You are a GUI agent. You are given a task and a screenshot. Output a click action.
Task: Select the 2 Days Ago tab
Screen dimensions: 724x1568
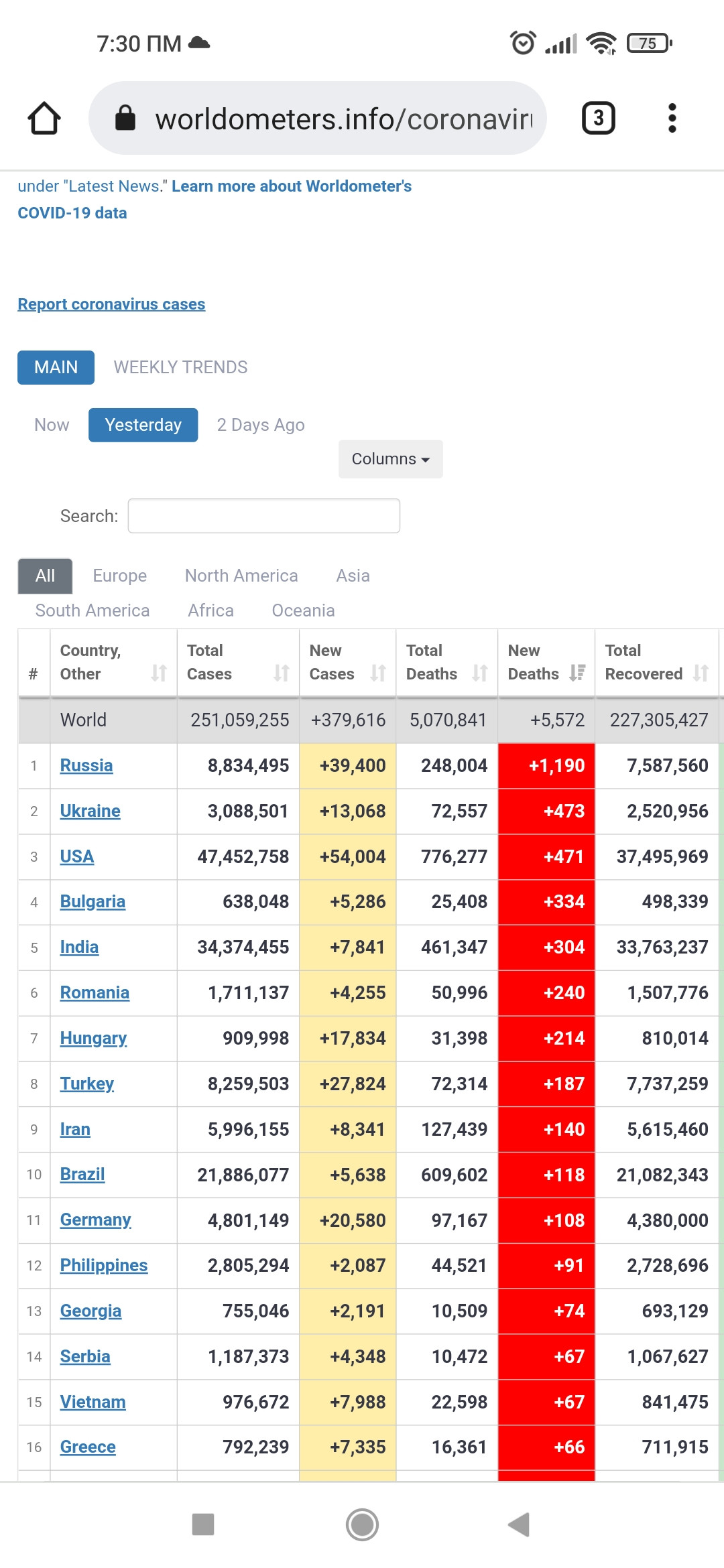click(x=261, y=425)
